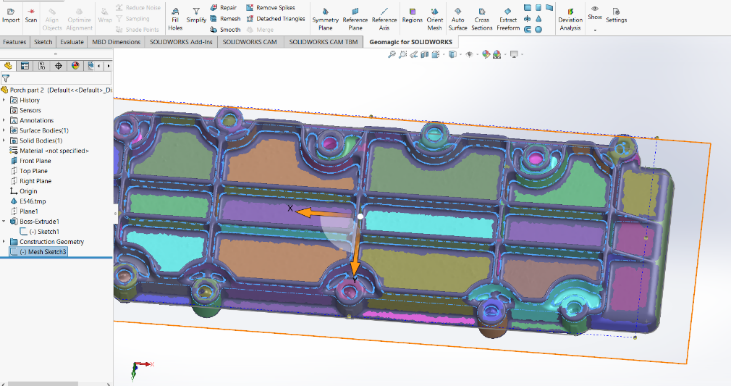Open Deviation Analysis
This screenshot has width=731, height=386.
pos(570,19)
